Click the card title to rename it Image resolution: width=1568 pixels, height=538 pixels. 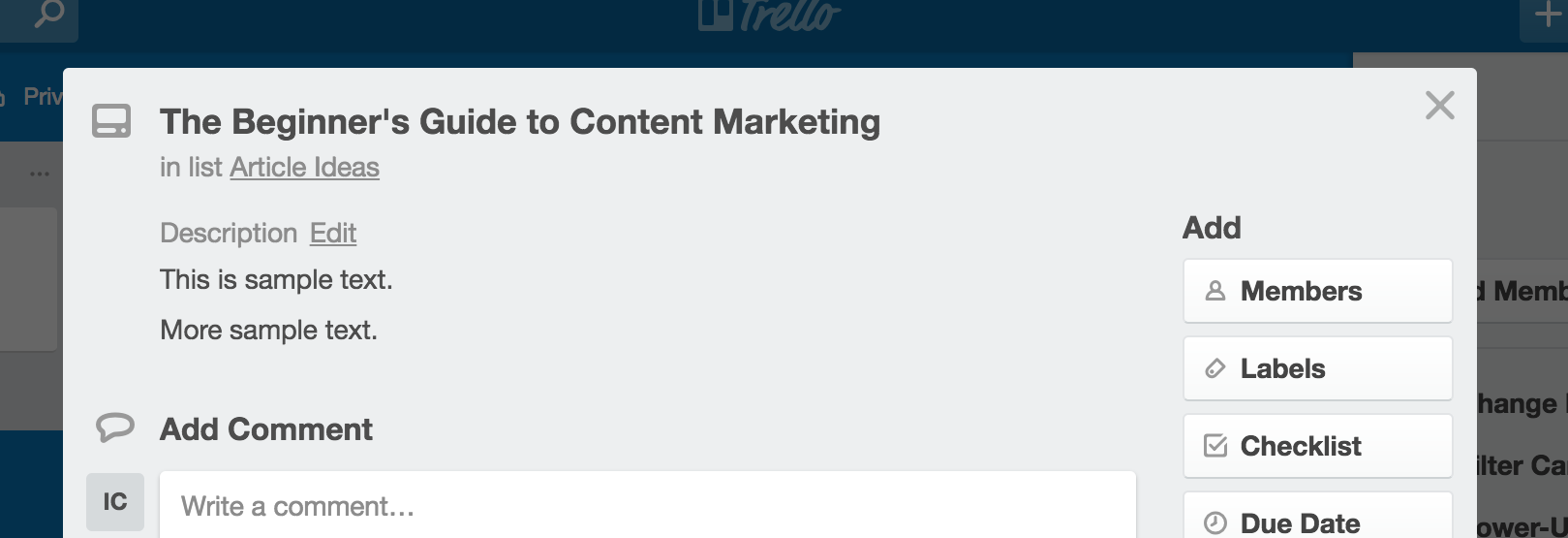[520, 122]
